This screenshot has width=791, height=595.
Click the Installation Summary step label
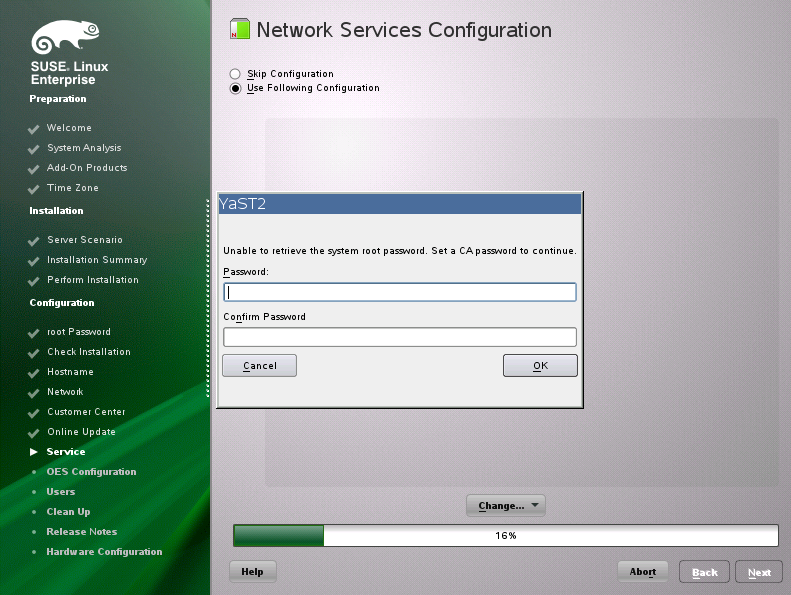(97, 260)
